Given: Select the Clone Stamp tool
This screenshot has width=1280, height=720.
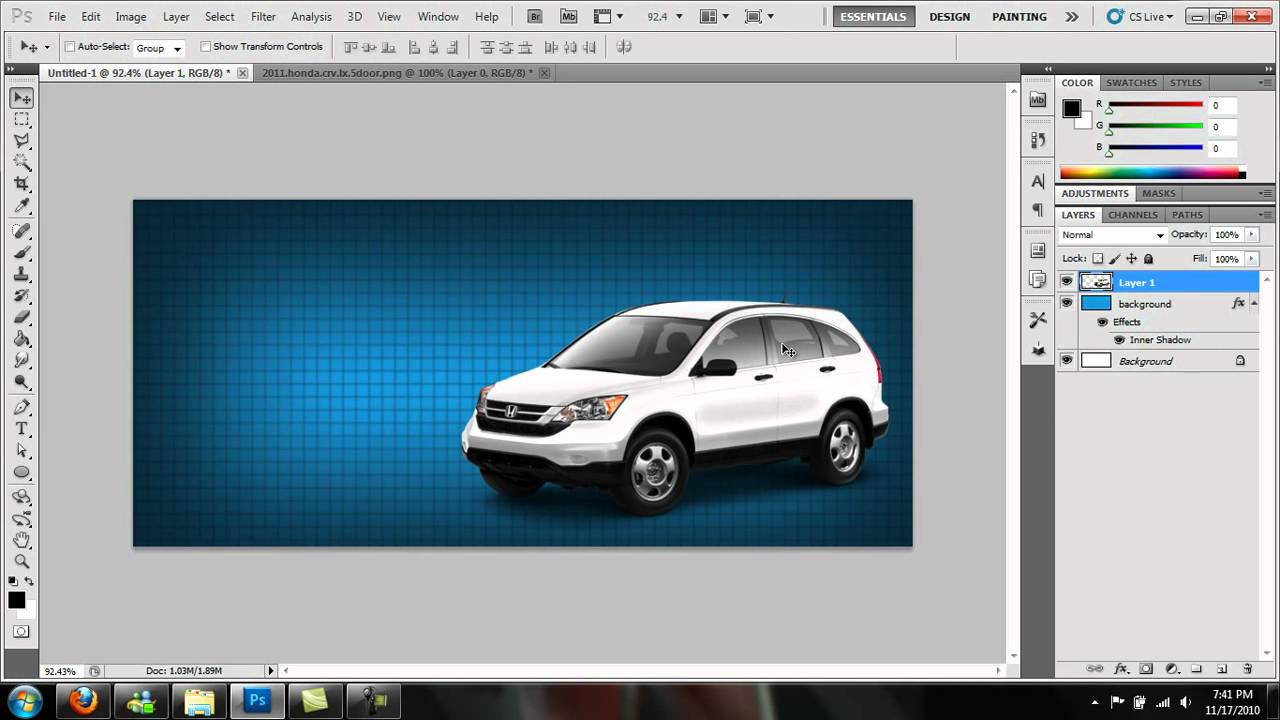Looking at the screenshot, I should pyautogui.click(x=21, y=274).
